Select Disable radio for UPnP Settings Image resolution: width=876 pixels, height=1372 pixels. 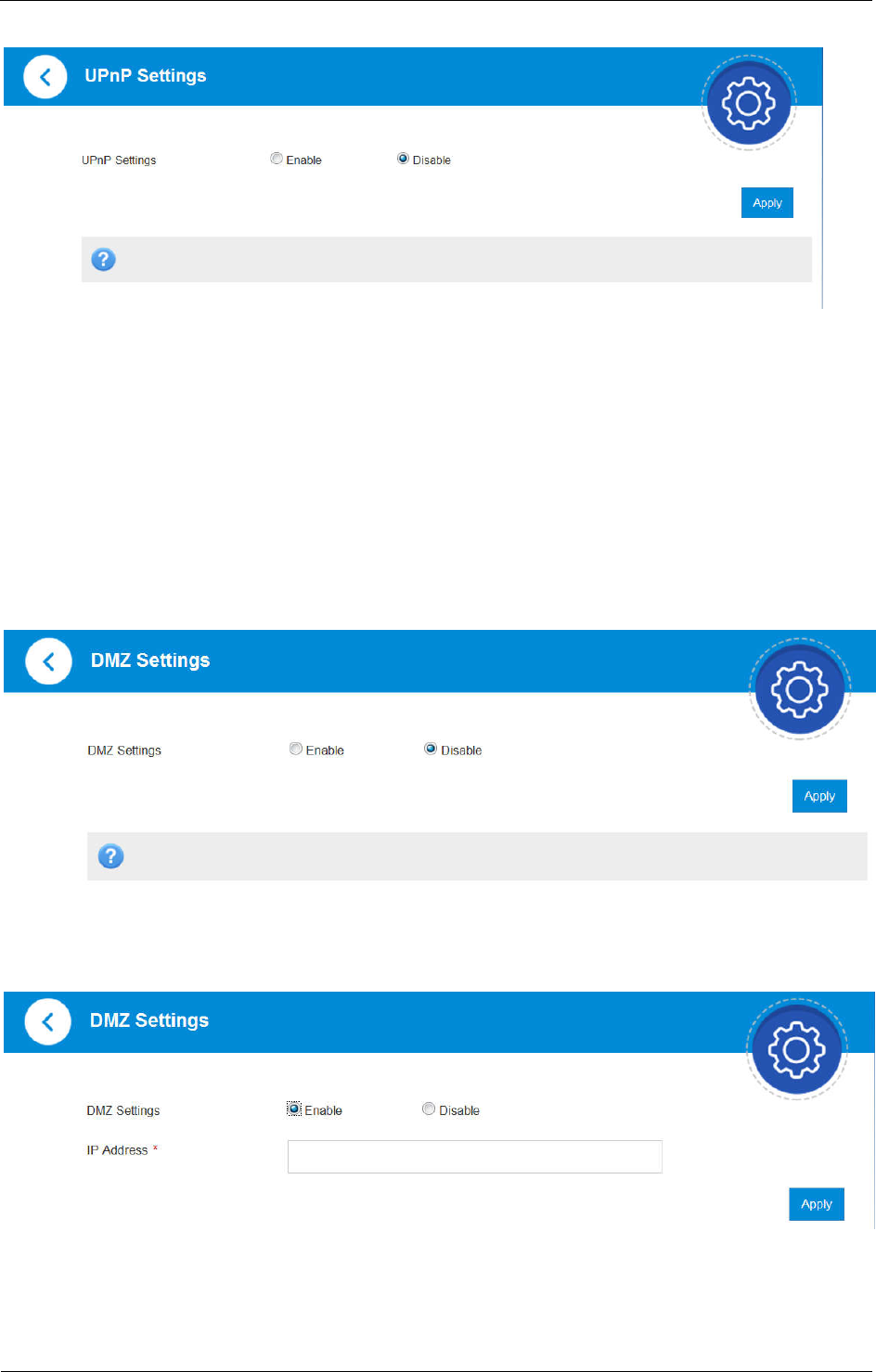(403, 159)
